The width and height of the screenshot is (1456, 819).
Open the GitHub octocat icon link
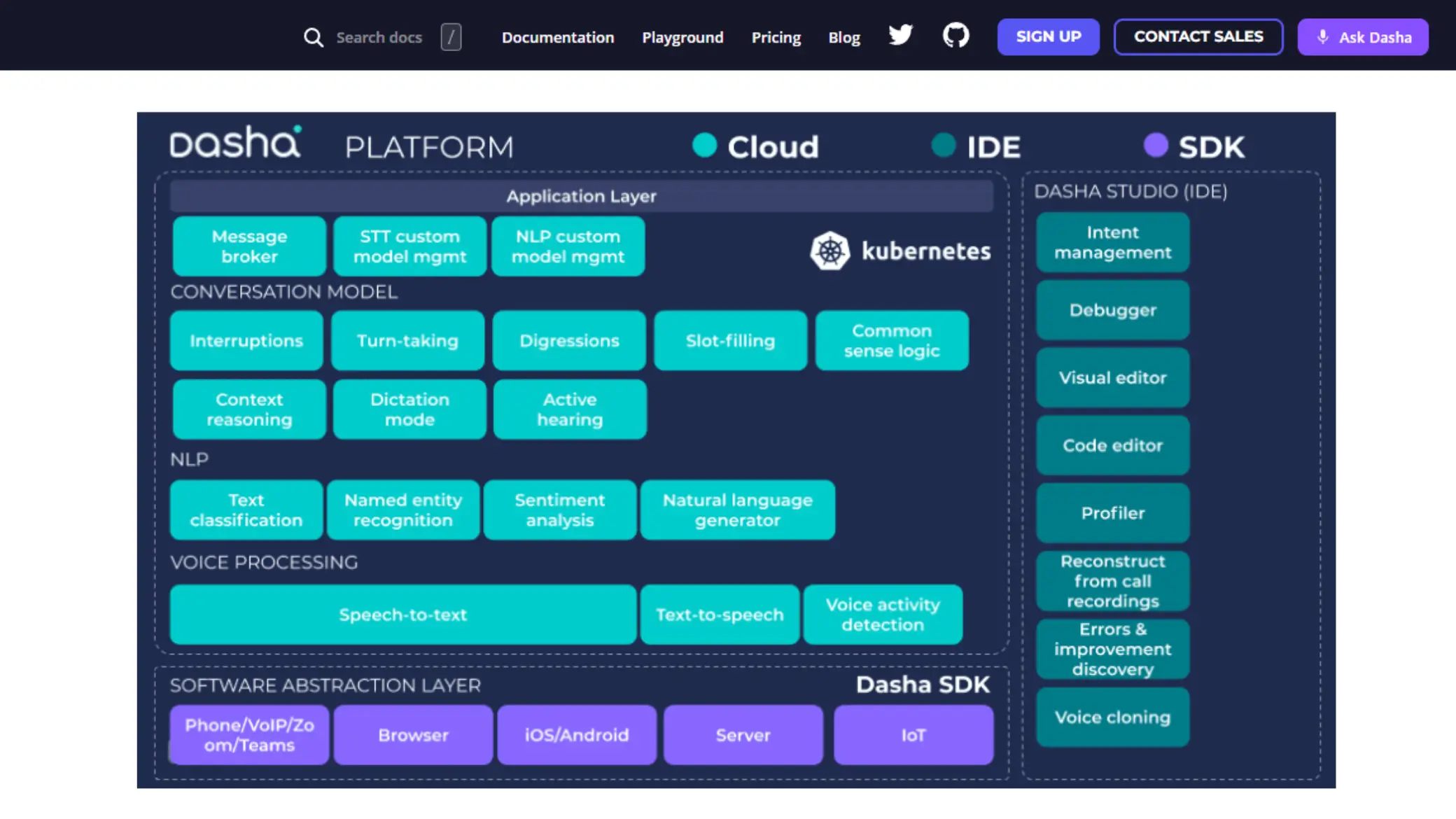coord(955,35)
